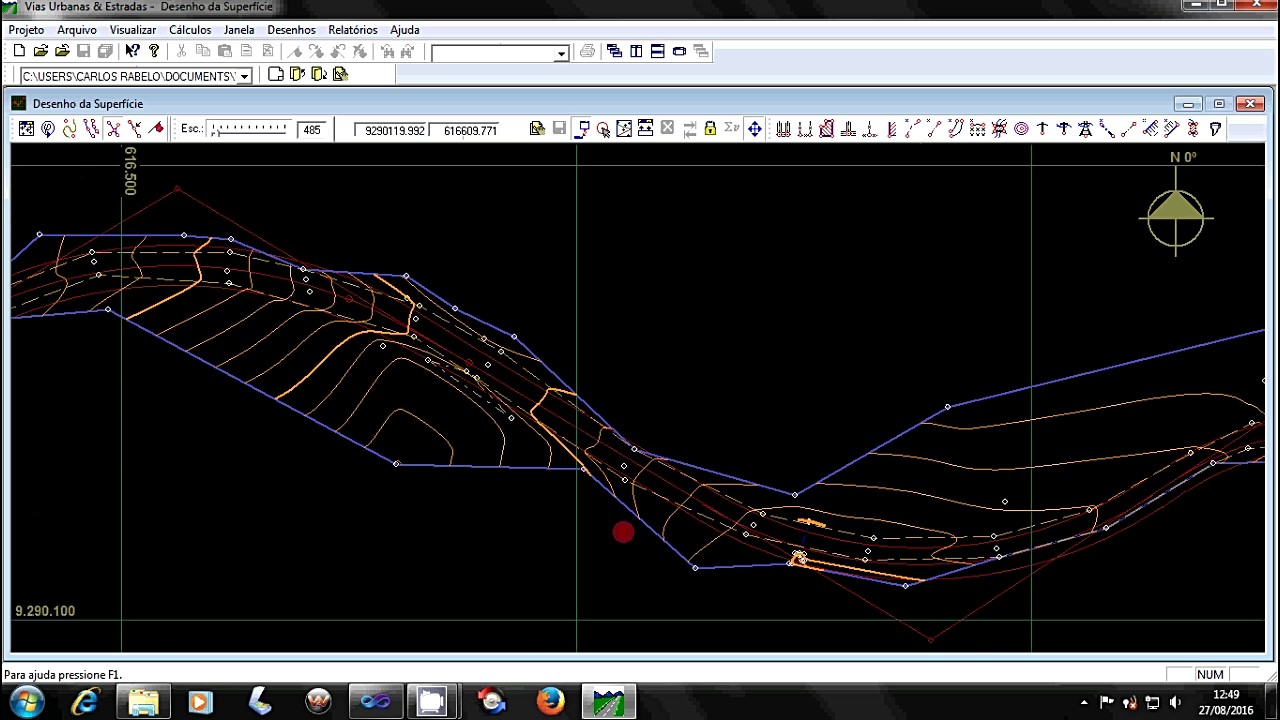The image size is (1280, 720).
Task: Adjust the Esc. scale slider
Action: pyautogui.click(x=249, y=129)
